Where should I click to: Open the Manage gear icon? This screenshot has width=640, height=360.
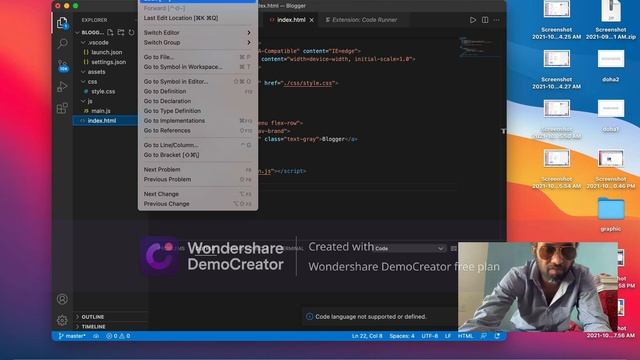[62, 320]
